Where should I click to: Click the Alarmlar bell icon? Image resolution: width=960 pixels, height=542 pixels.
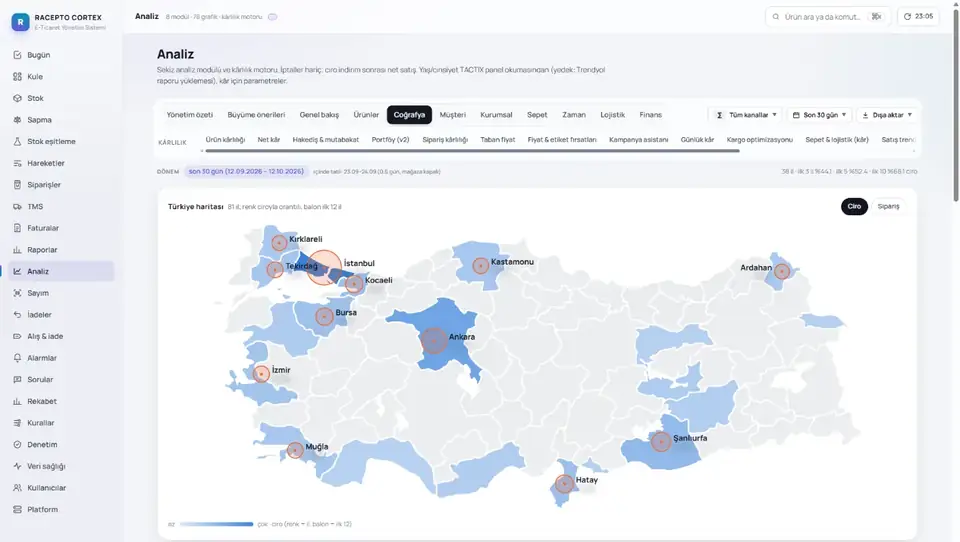pyautogui.click(x=17, y=358)
